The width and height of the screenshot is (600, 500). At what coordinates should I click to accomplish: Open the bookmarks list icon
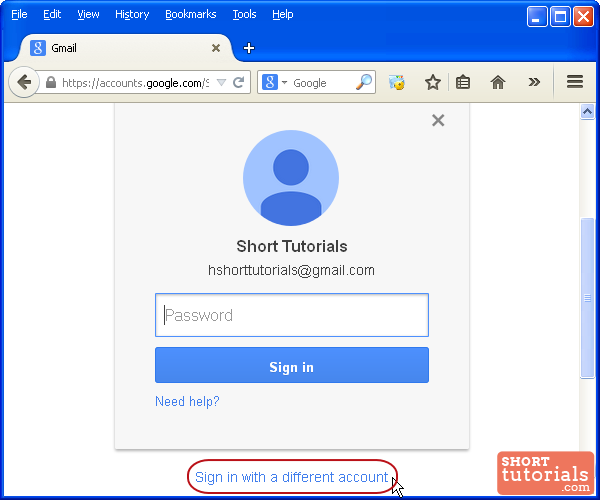tap(463, 83)
